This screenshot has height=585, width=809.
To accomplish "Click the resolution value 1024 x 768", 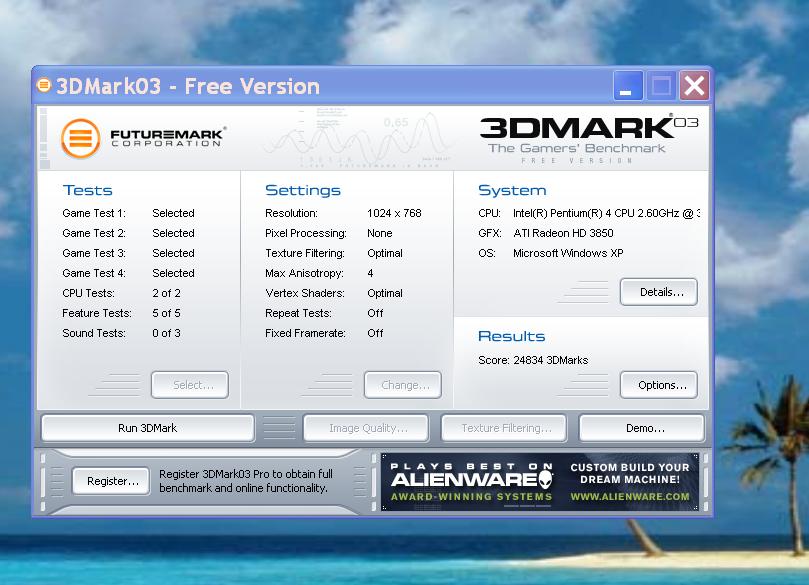I will [x=394, y=213].
